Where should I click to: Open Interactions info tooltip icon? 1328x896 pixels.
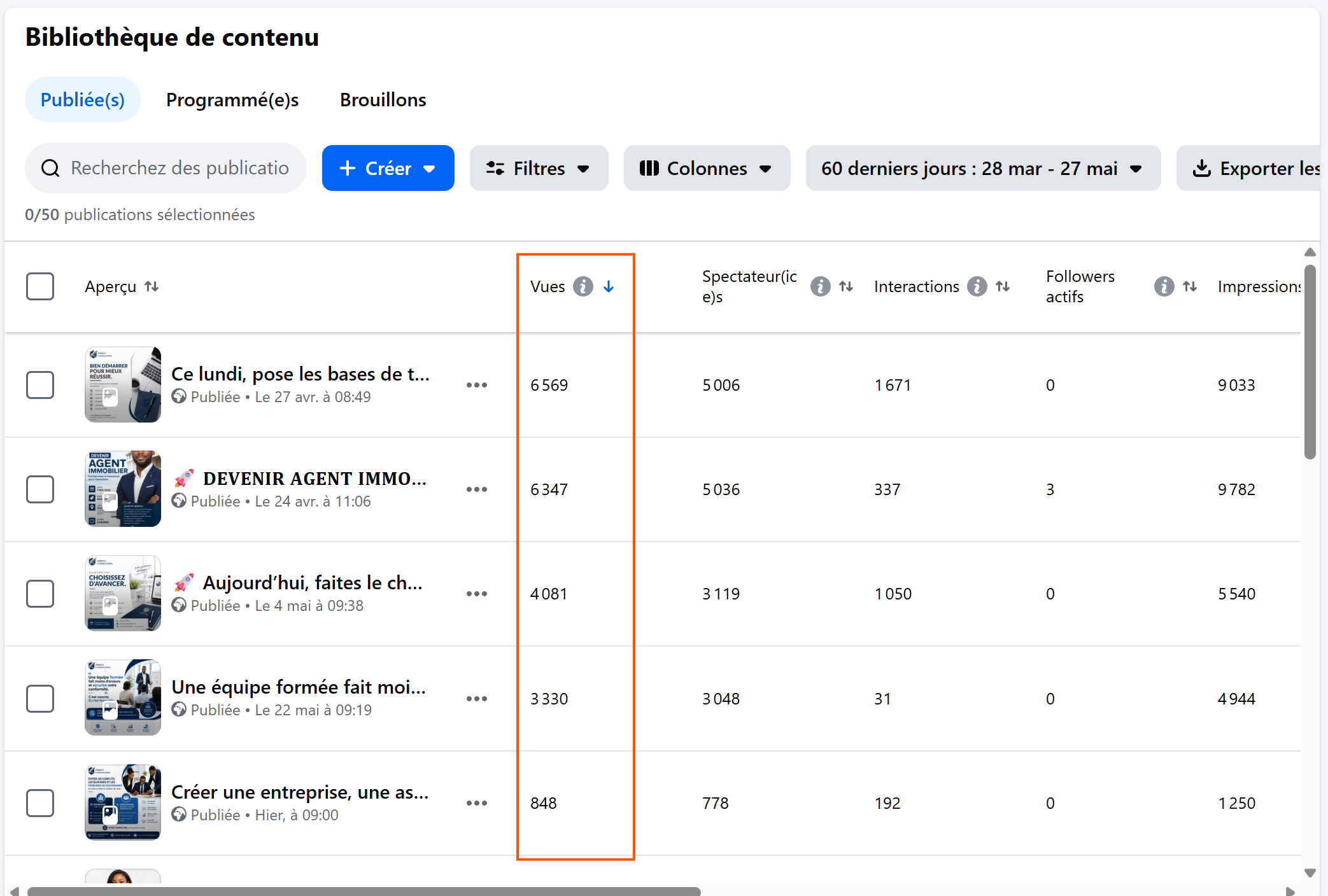point(977,286)
